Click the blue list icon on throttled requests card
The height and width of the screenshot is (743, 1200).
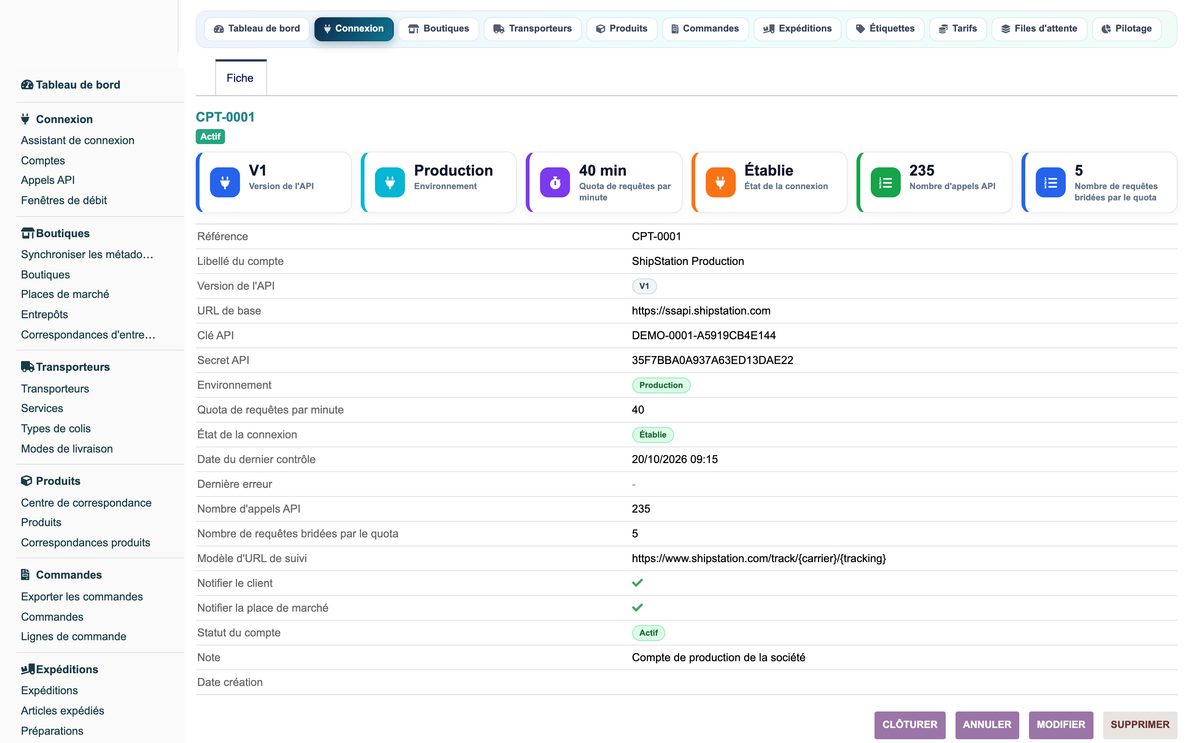[1050, 183]
